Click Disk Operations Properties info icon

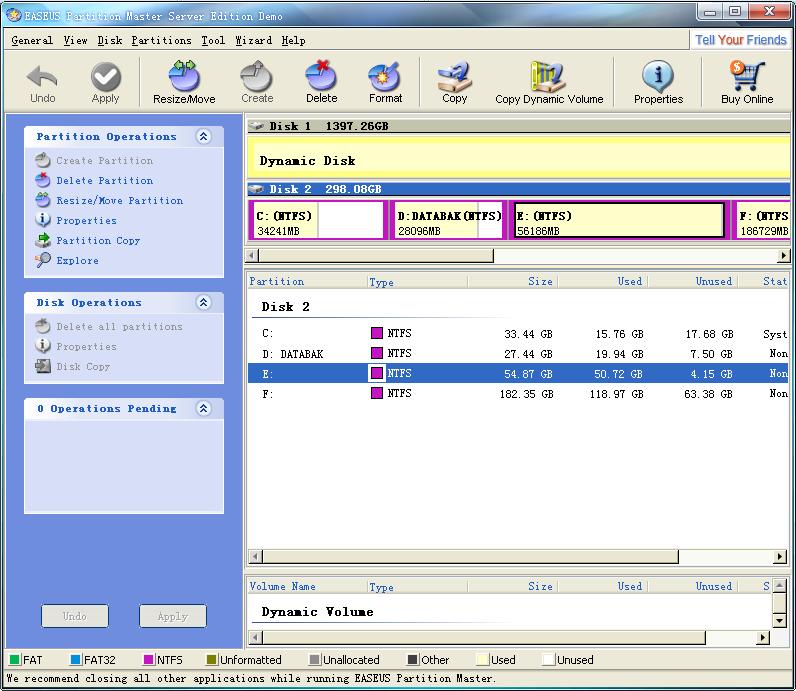point(43,346)
